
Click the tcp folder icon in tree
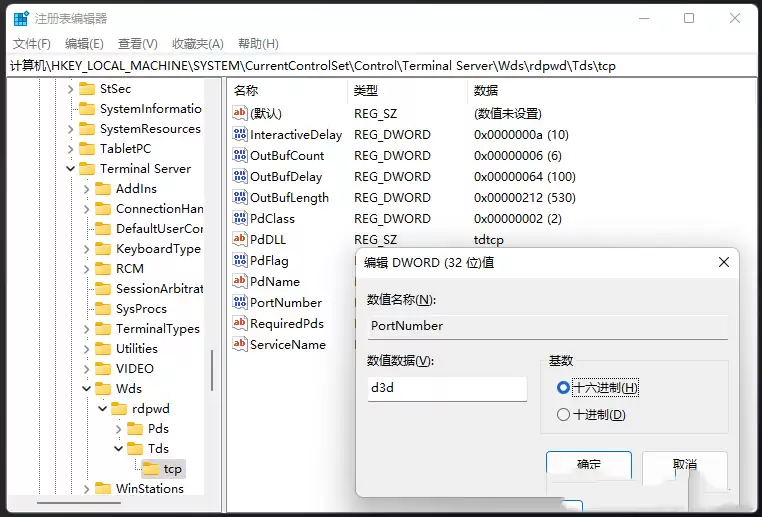click(x=151, y=469)
